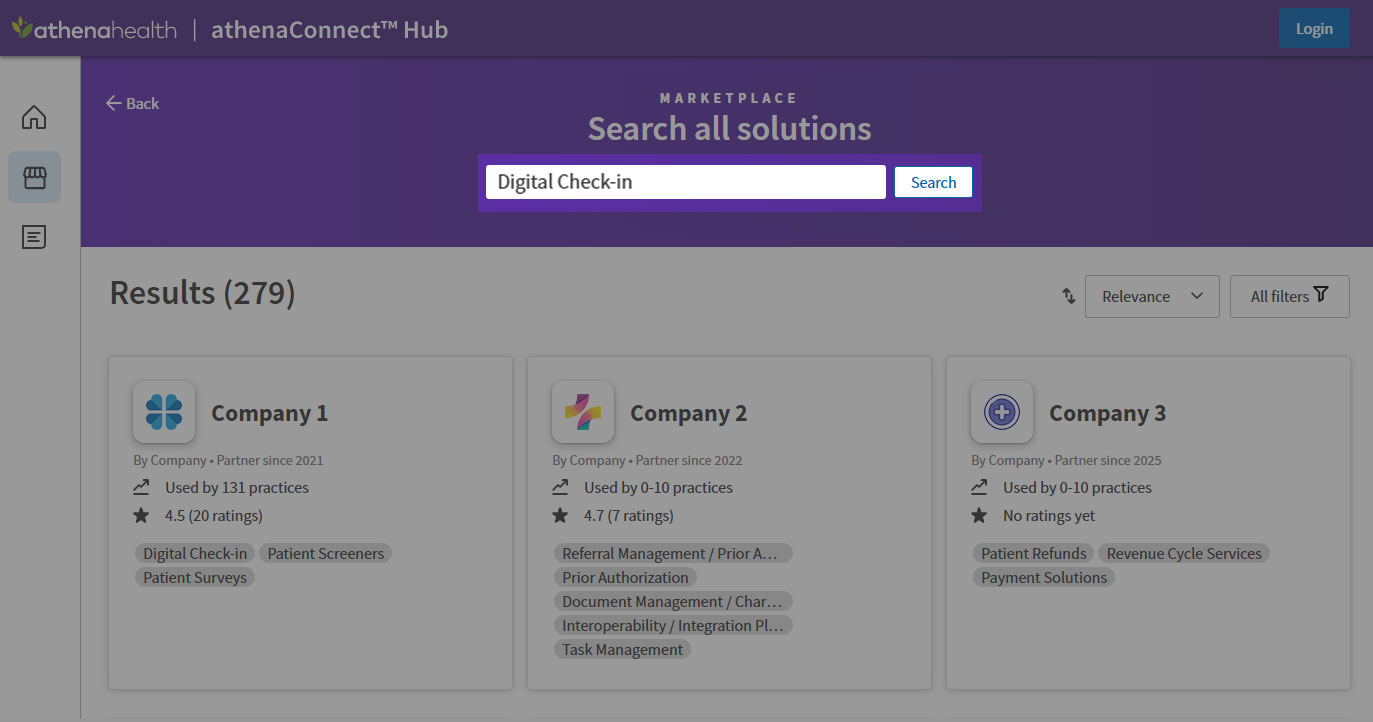Click the athenahealth logo
The height and width of the screenshot is (722, 1373).
(x=94, y=29)
